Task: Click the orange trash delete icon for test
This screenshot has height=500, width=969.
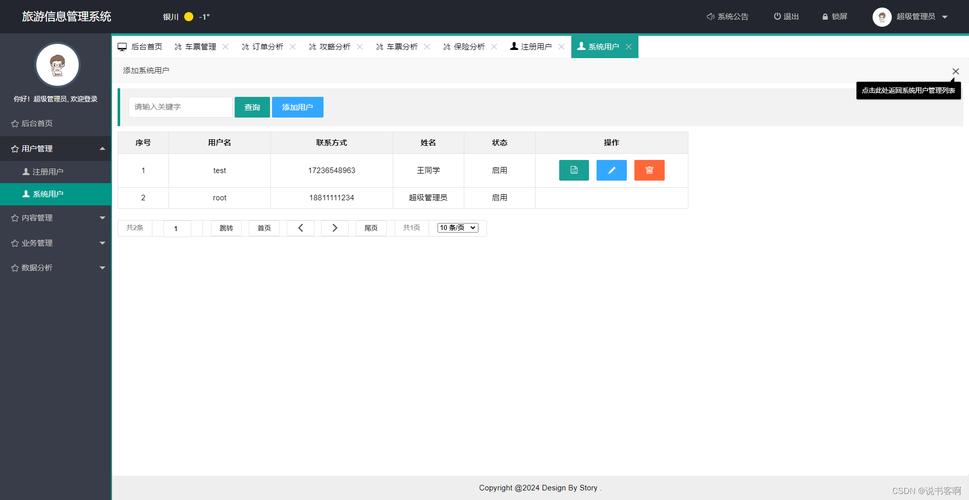Action: [x=649, y=170]
